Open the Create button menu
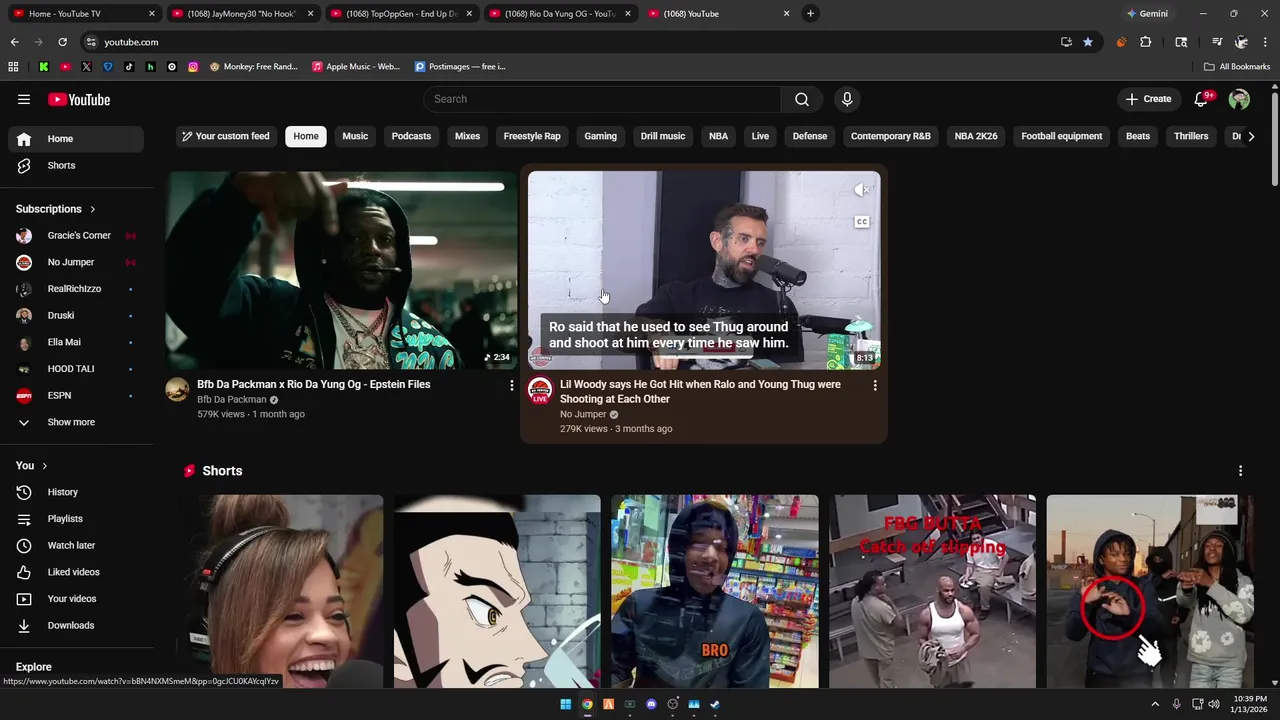1280x720 pixels. click(x=1148, y=99)
